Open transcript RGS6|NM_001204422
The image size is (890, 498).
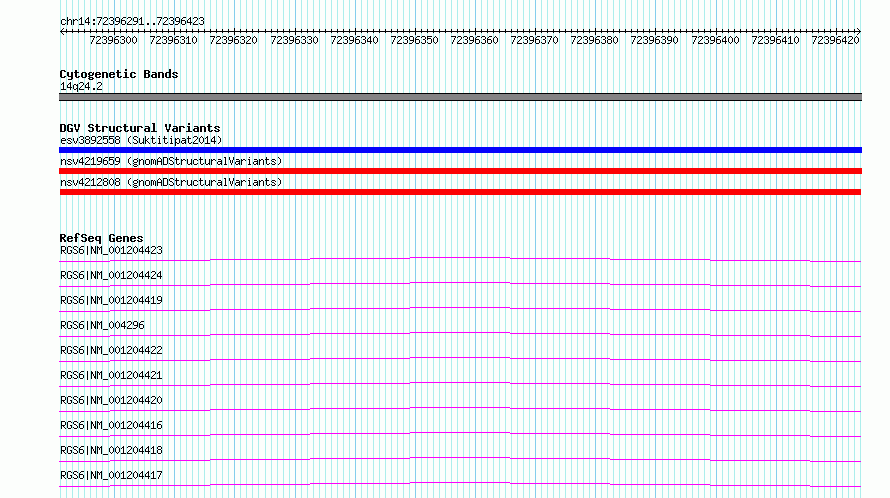click(111, 350)
